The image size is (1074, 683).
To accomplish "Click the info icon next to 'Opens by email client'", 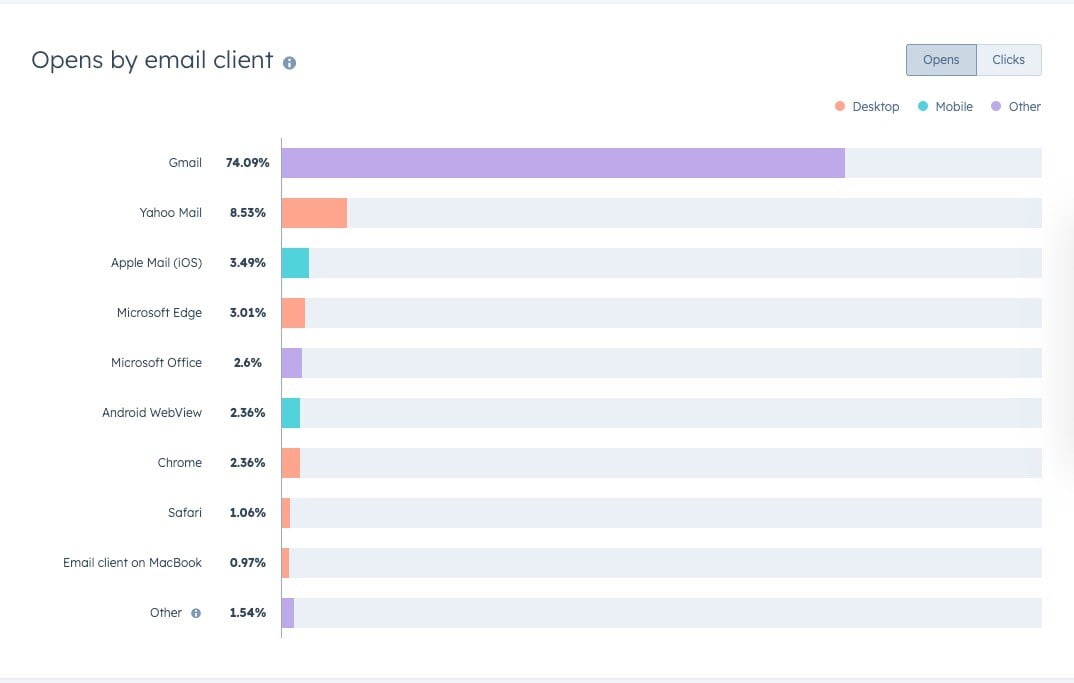I will [289, 62].
